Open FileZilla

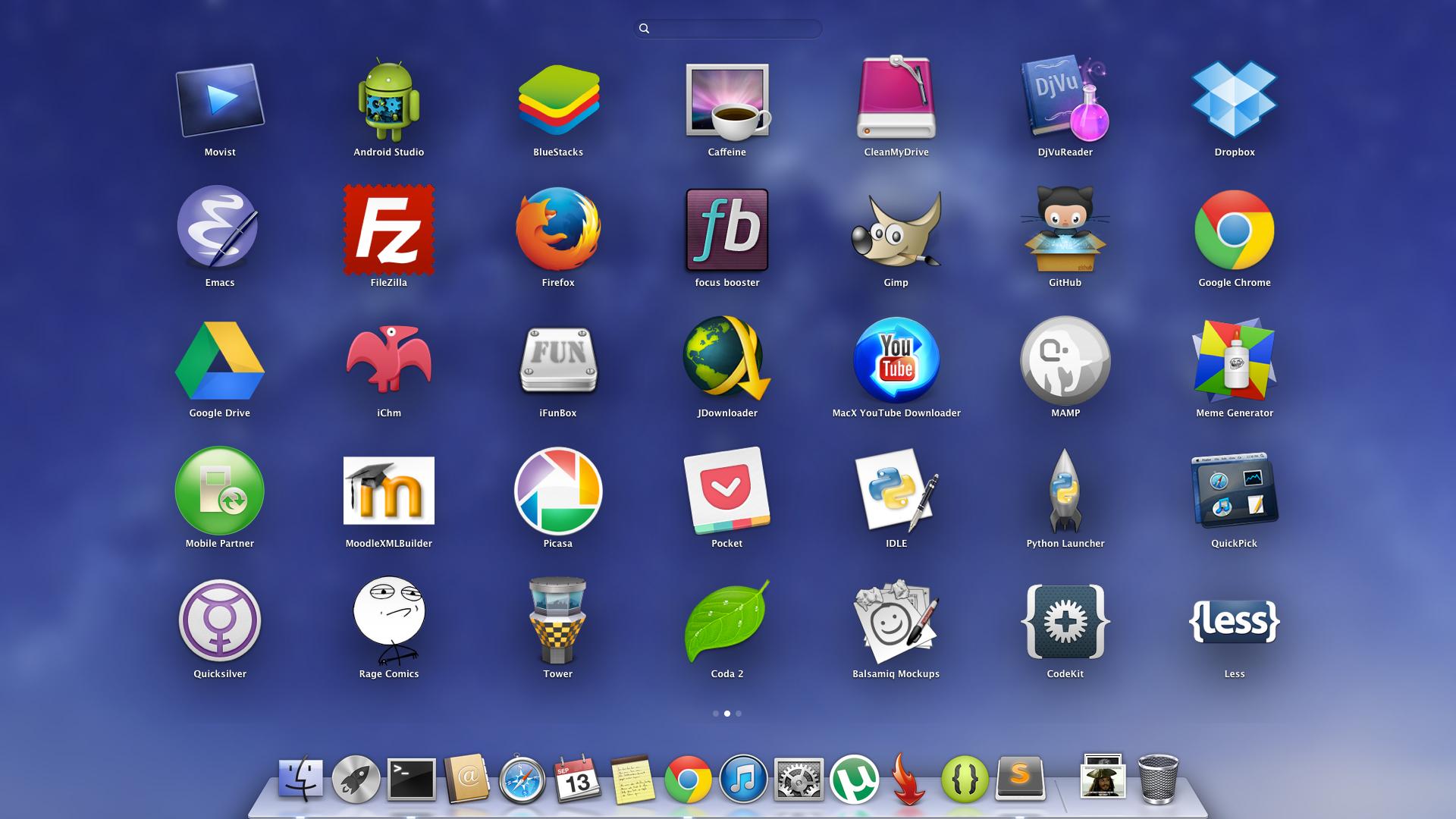pyautogui.click(x=389, y=230)
